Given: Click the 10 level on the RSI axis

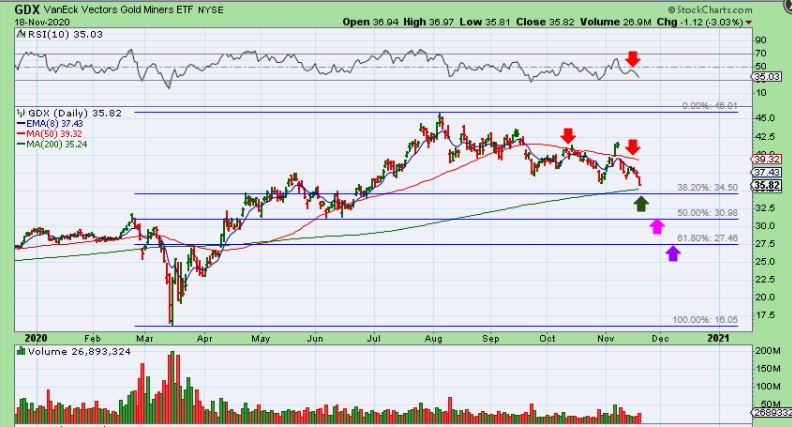Looking at the screenshot, I should click(761, 93).
